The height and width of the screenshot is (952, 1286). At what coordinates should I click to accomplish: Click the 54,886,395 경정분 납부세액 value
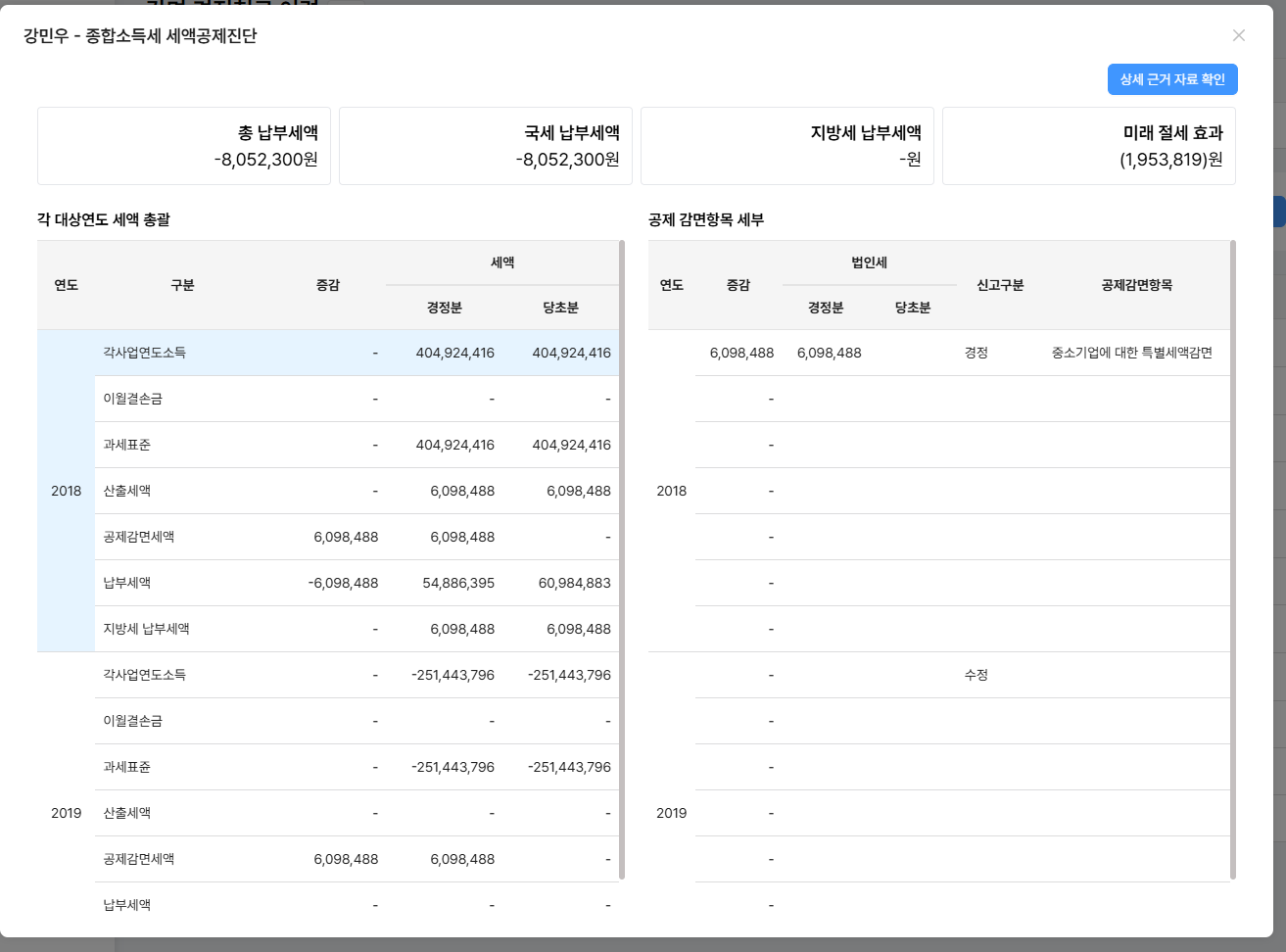(458, 583)
